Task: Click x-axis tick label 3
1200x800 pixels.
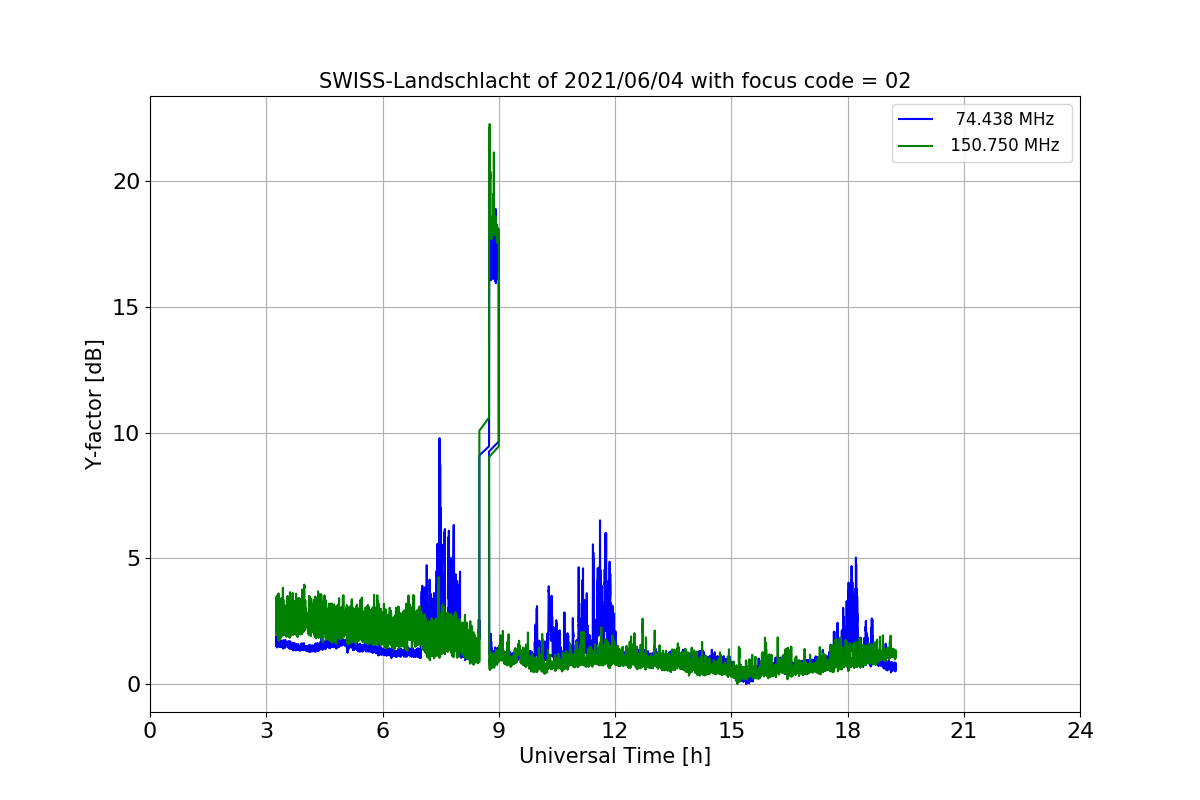Action: (x=266, y=731)
